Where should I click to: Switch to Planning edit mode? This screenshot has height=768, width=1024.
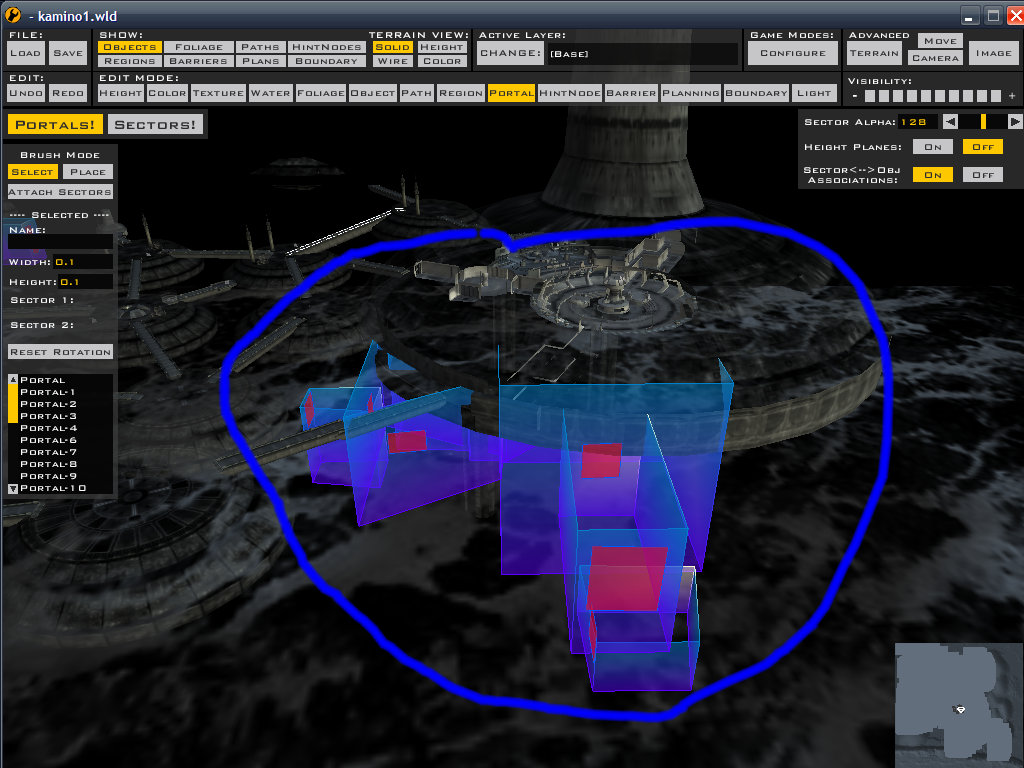click(691, 93)
